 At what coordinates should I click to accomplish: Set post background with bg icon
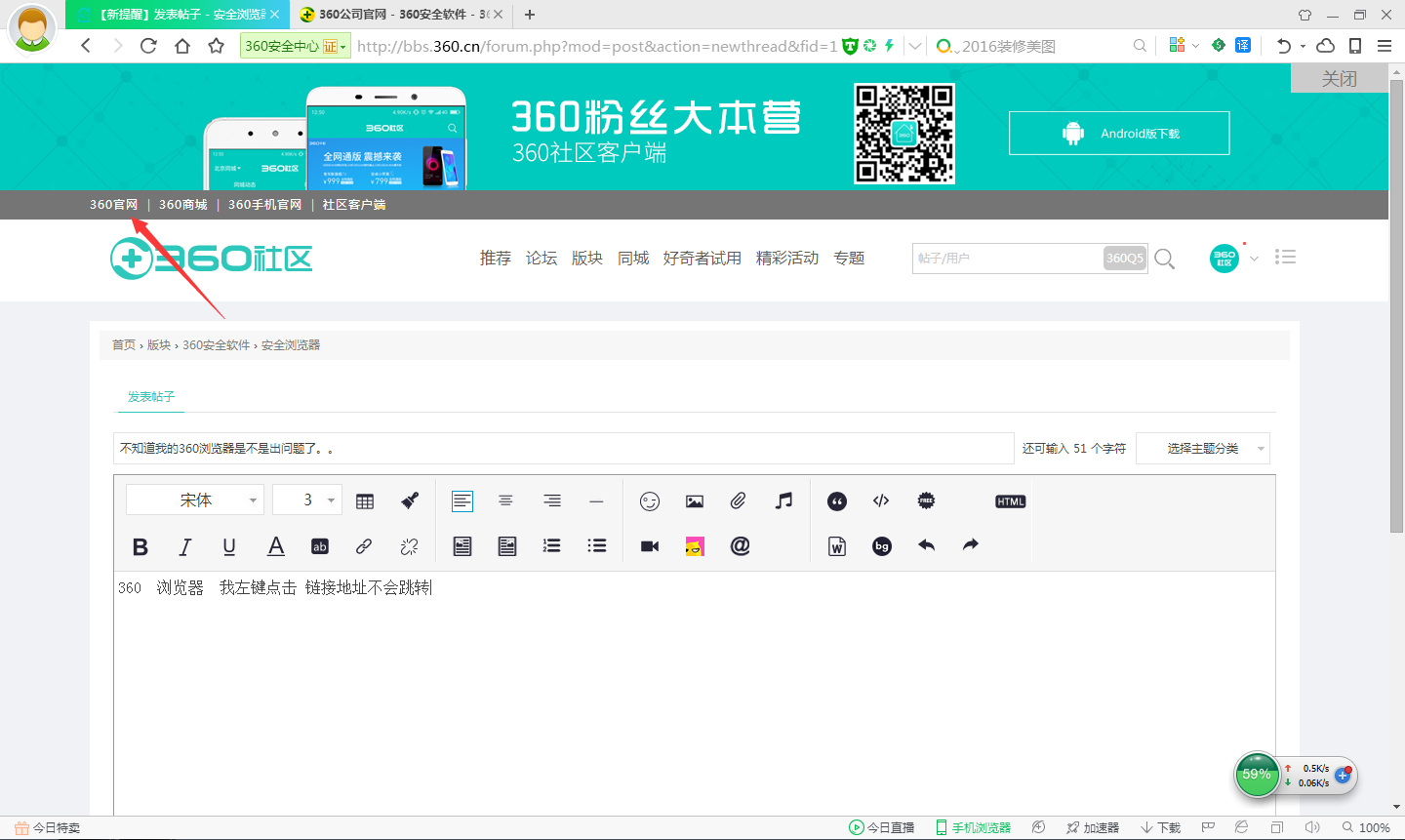coord(882,546)
